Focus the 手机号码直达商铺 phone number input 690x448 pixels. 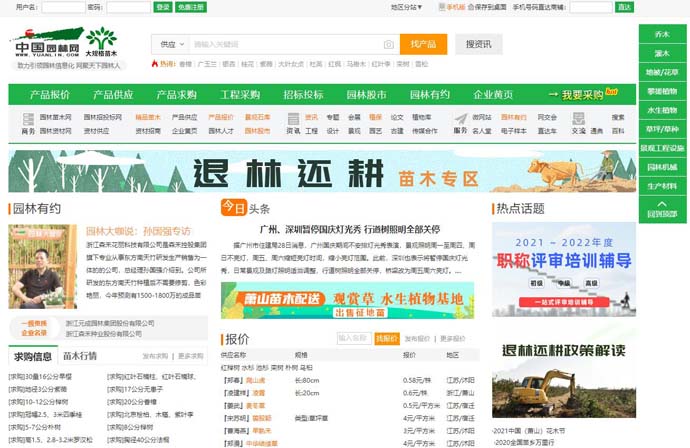click(x=591, y=7)
